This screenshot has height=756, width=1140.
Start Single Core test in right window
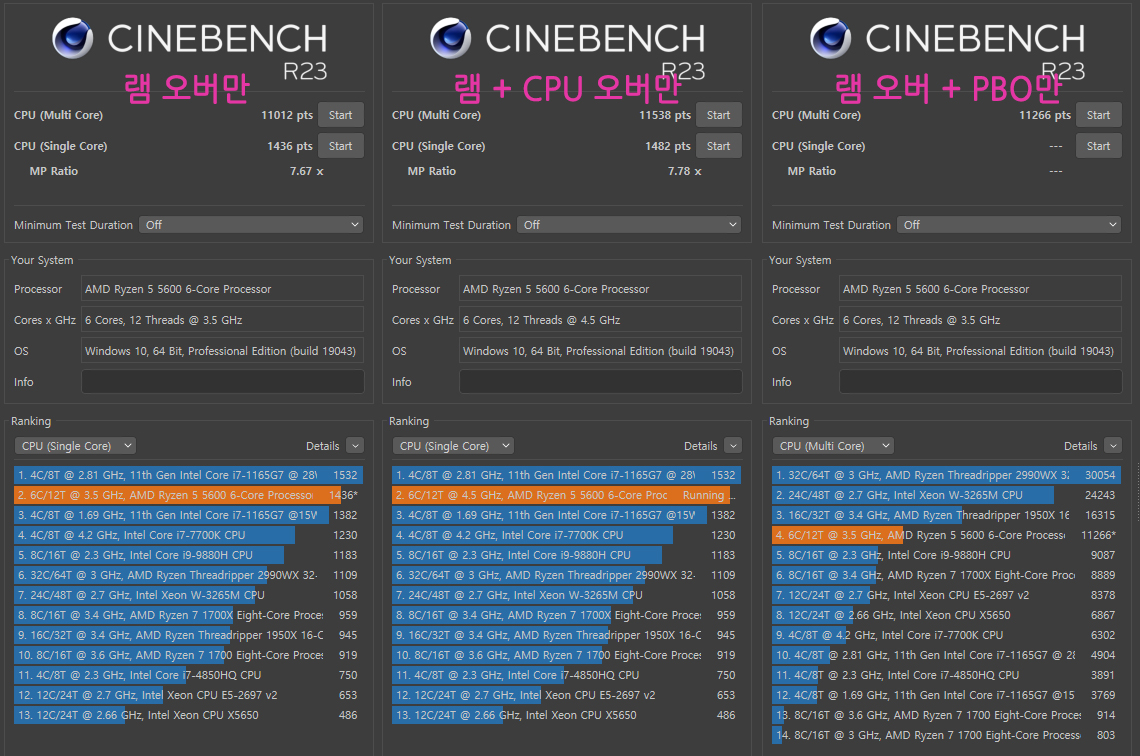coord(1099,146)
